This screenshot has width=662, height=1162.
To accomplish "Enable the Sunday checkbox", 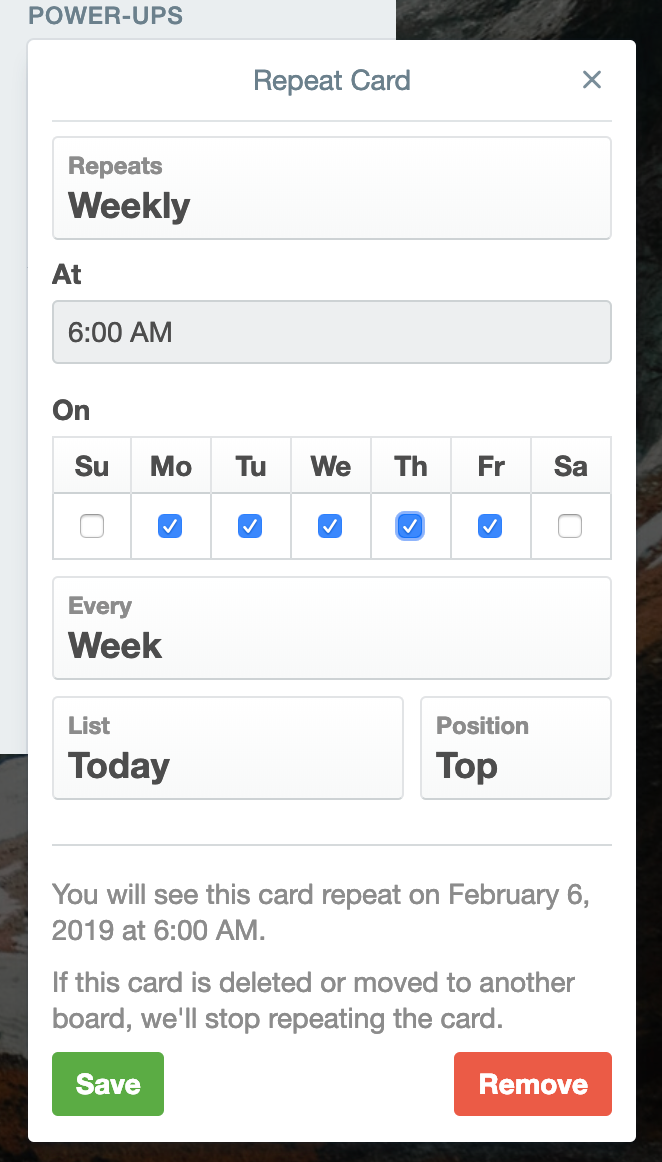I will point(92,526).
